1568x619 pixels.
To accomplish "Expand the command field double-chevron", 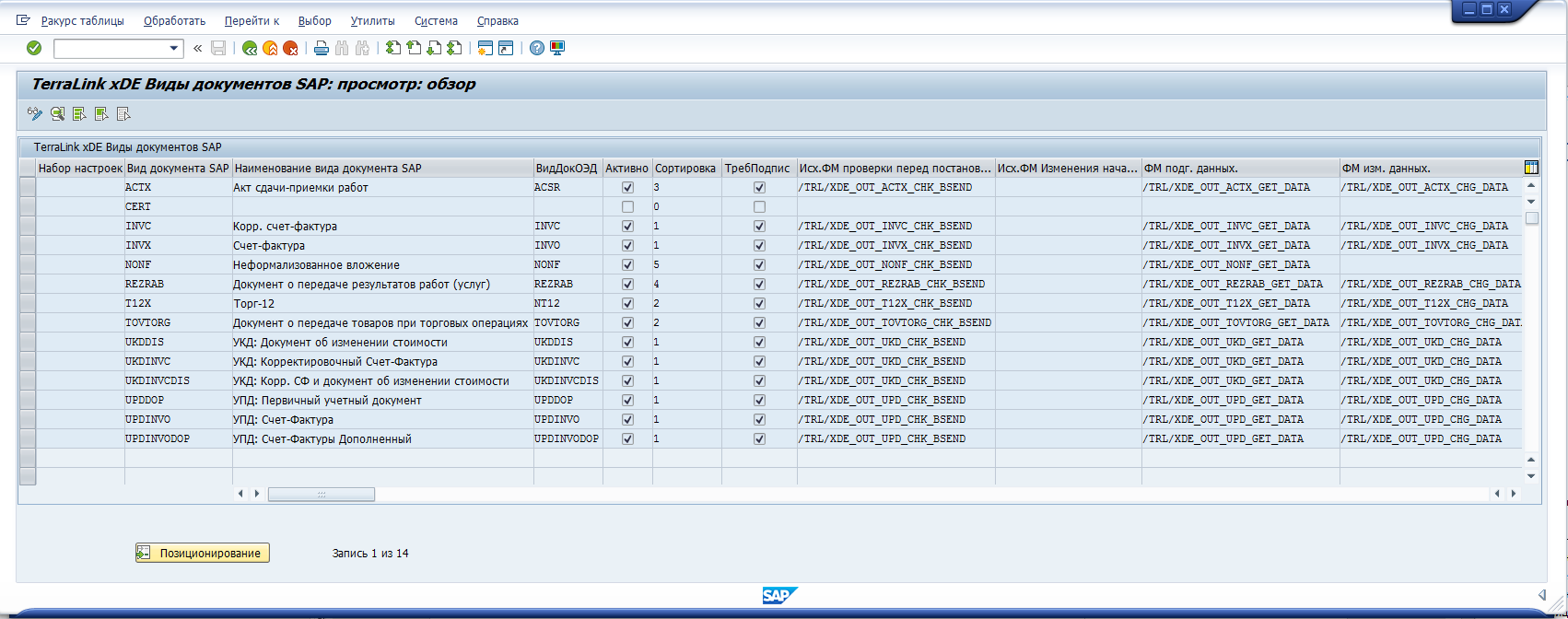I will pyautogui.click(x=197, y=48).
